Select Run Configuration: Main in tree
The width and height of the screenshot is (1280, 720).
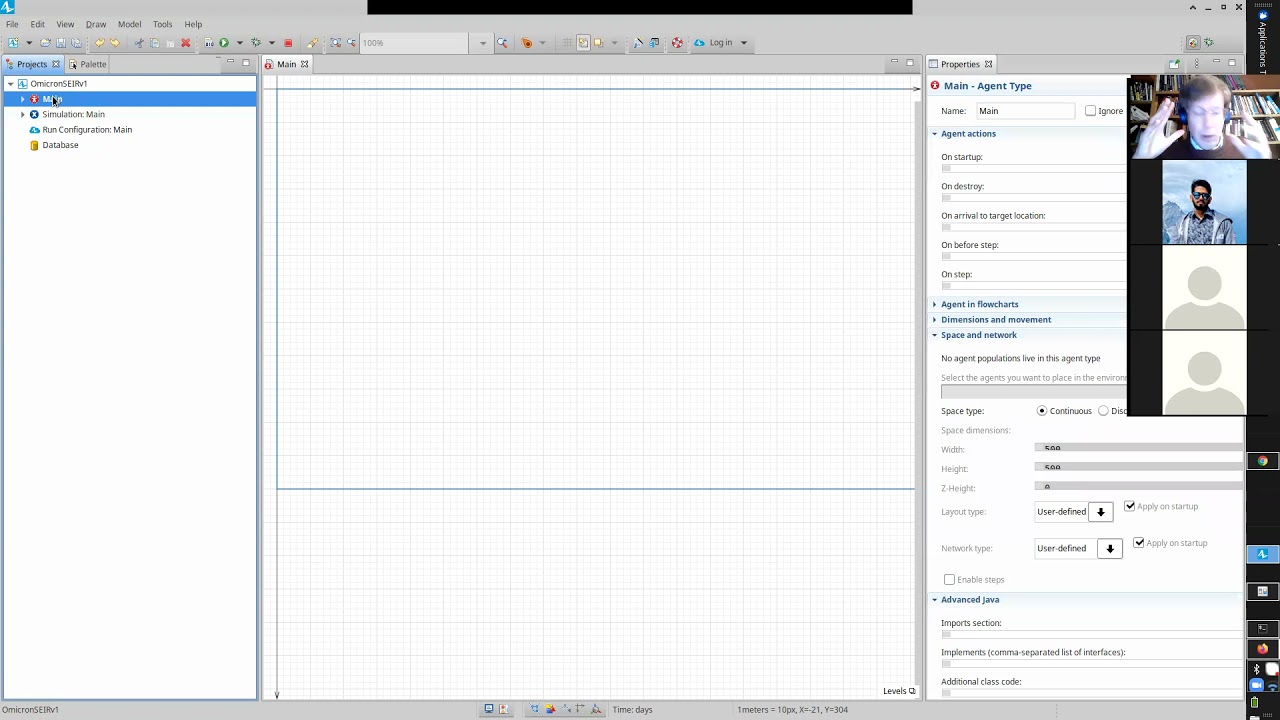tap(86, 130)
